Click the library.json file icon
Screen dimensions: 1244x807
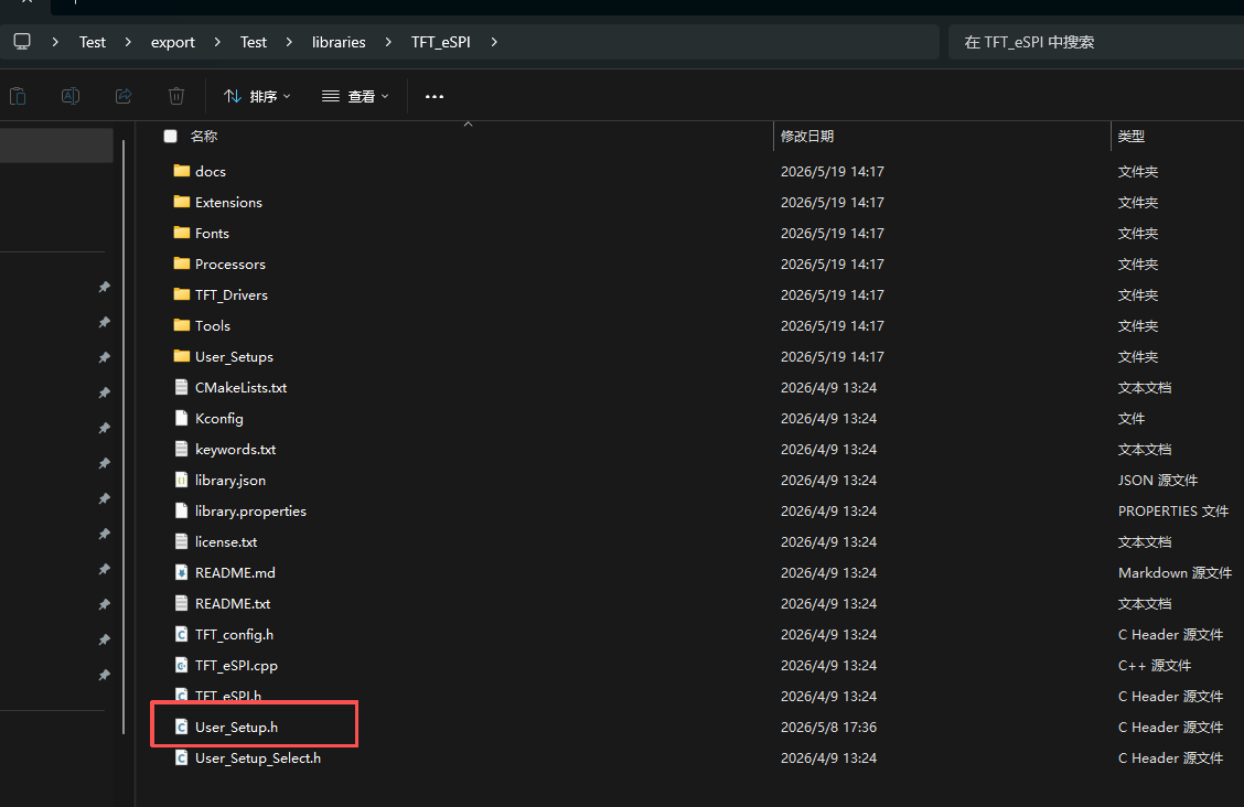(181, 480)
